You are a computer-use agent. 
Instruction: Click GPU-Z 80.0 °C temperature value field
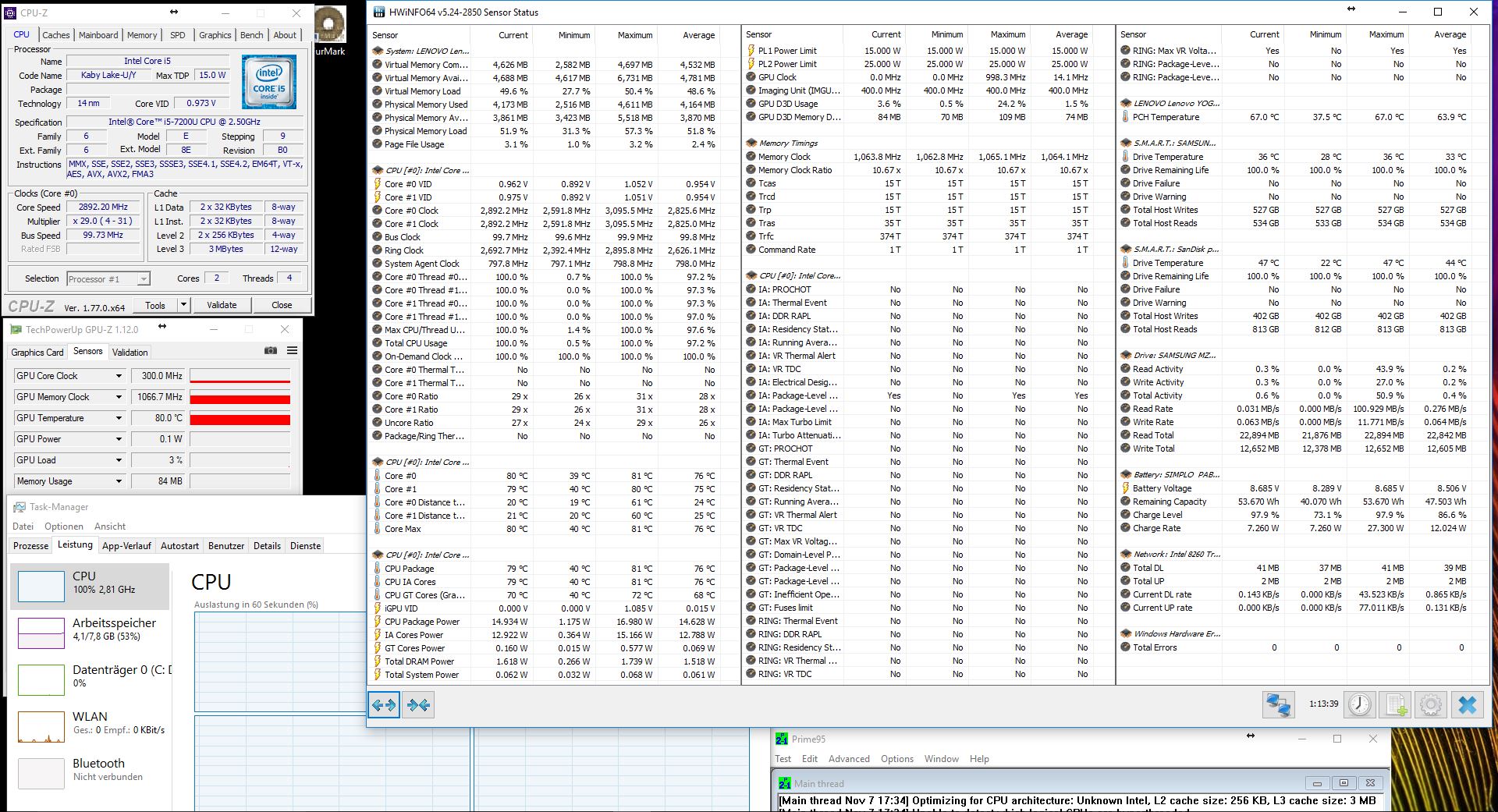click(x=160, y=418)
